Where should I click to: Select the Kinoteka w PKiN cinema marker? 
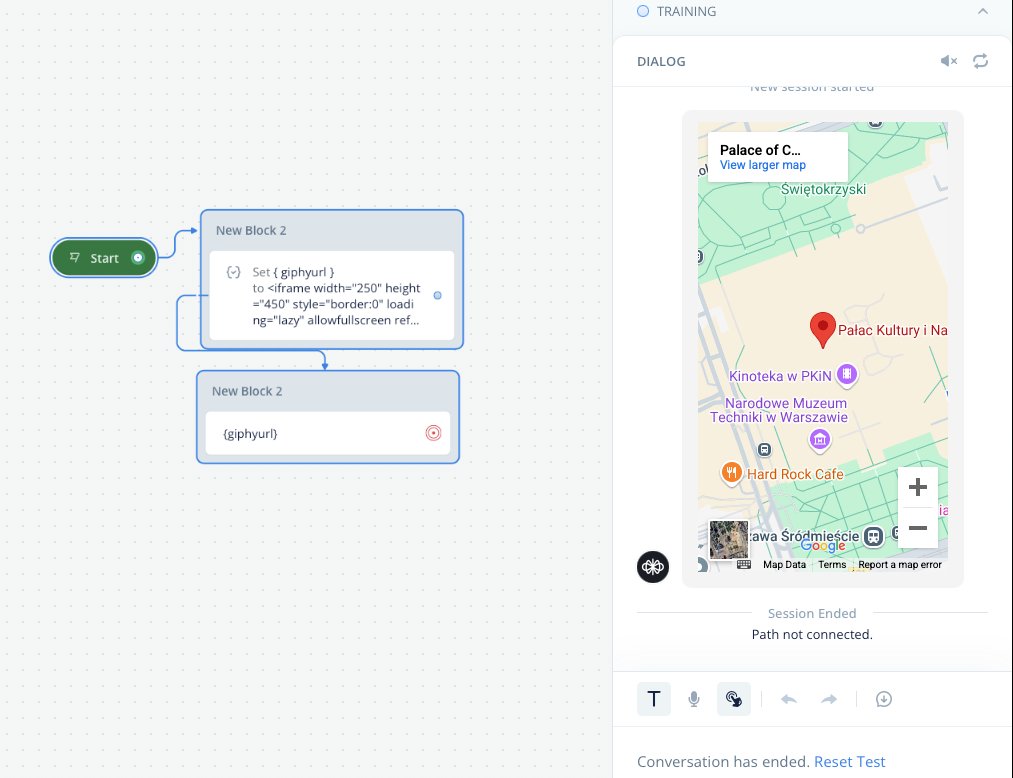pos(847,374)
